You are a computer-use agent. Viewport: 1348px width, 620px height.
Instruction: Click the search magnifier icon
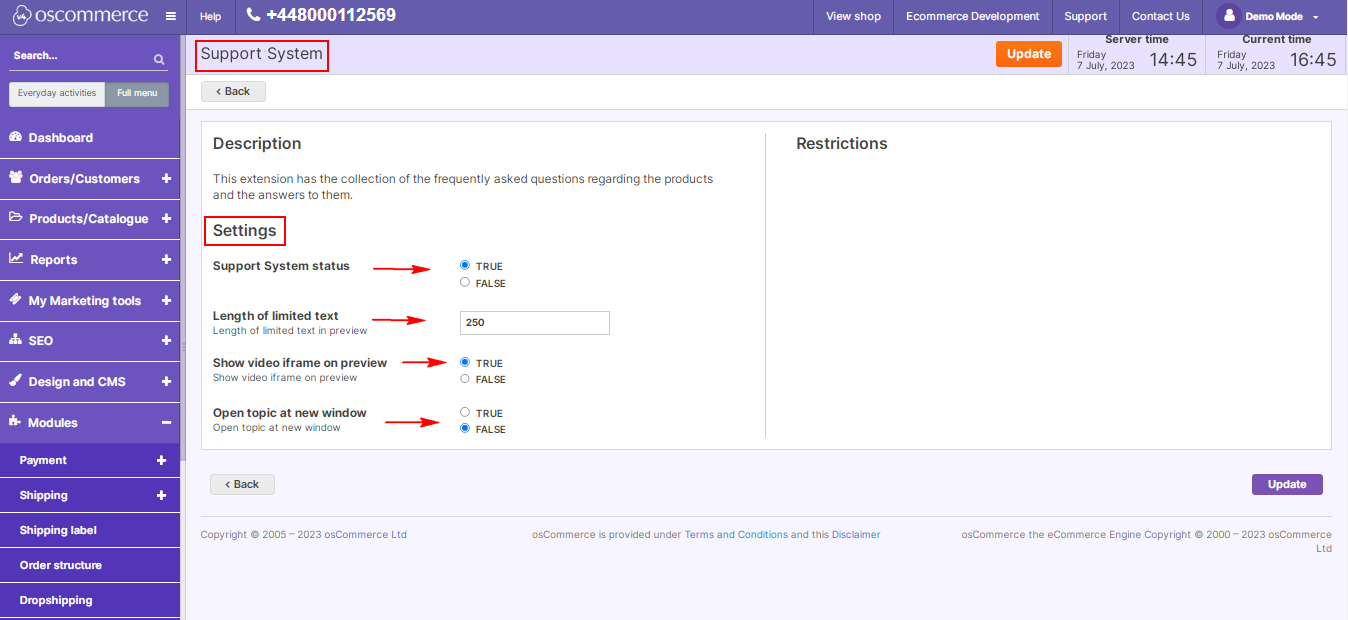click(x=159, y=60)
